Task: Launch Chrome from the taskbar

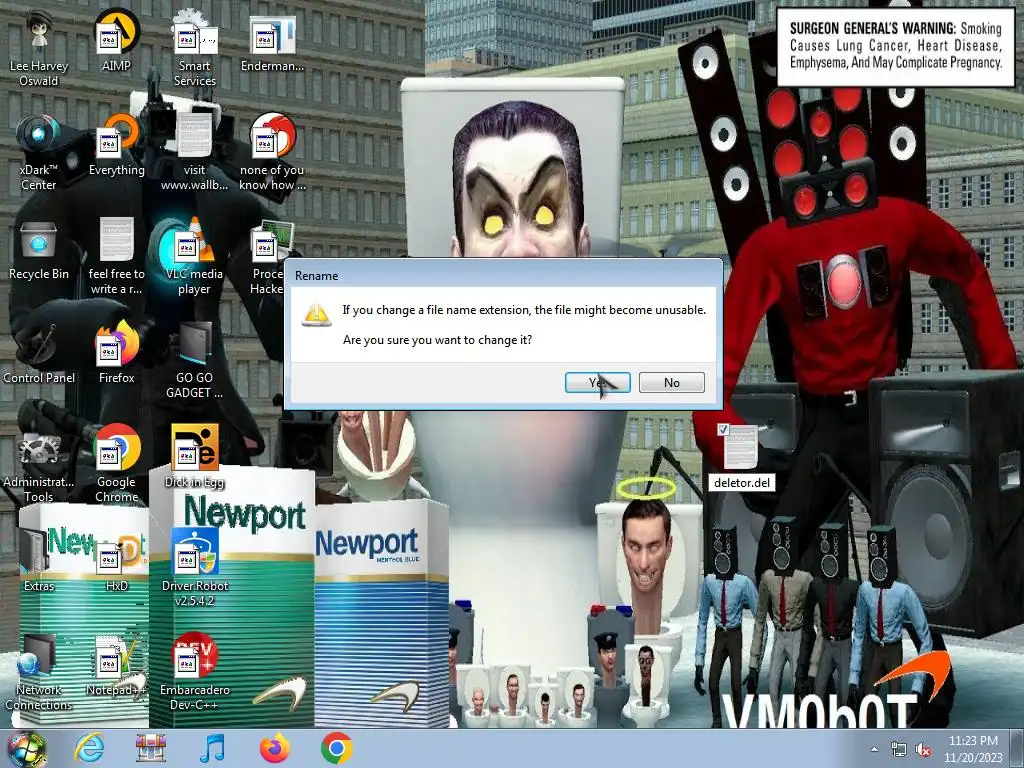Action: coord(336,749)
